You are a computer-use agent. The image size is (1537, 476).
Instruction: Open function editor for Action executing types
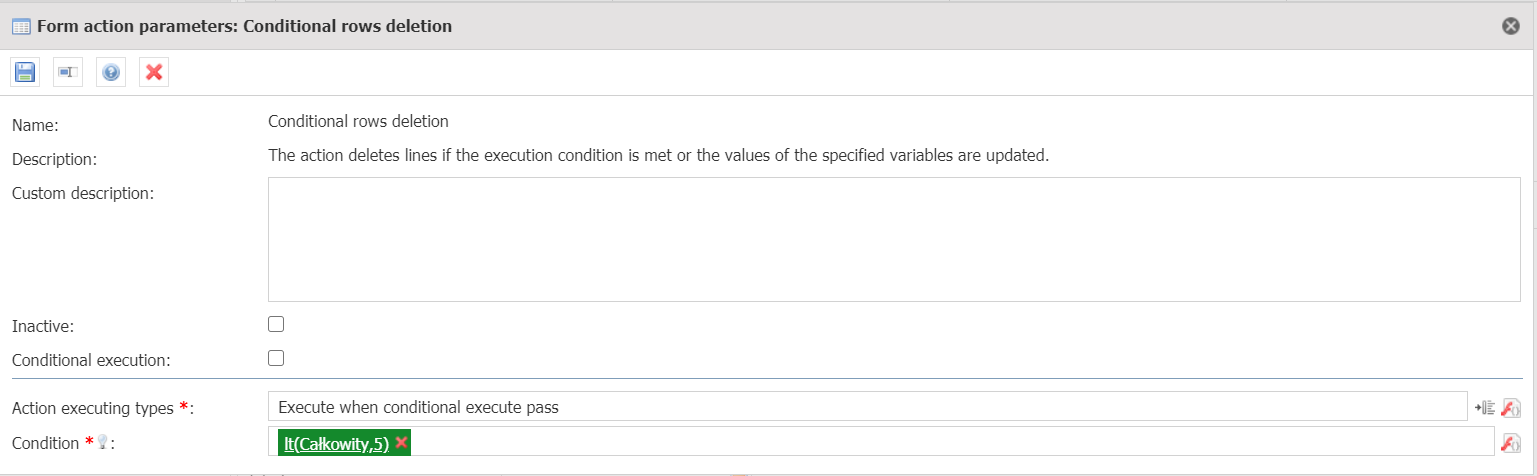pyautogui.click(x=1511, y=407)
